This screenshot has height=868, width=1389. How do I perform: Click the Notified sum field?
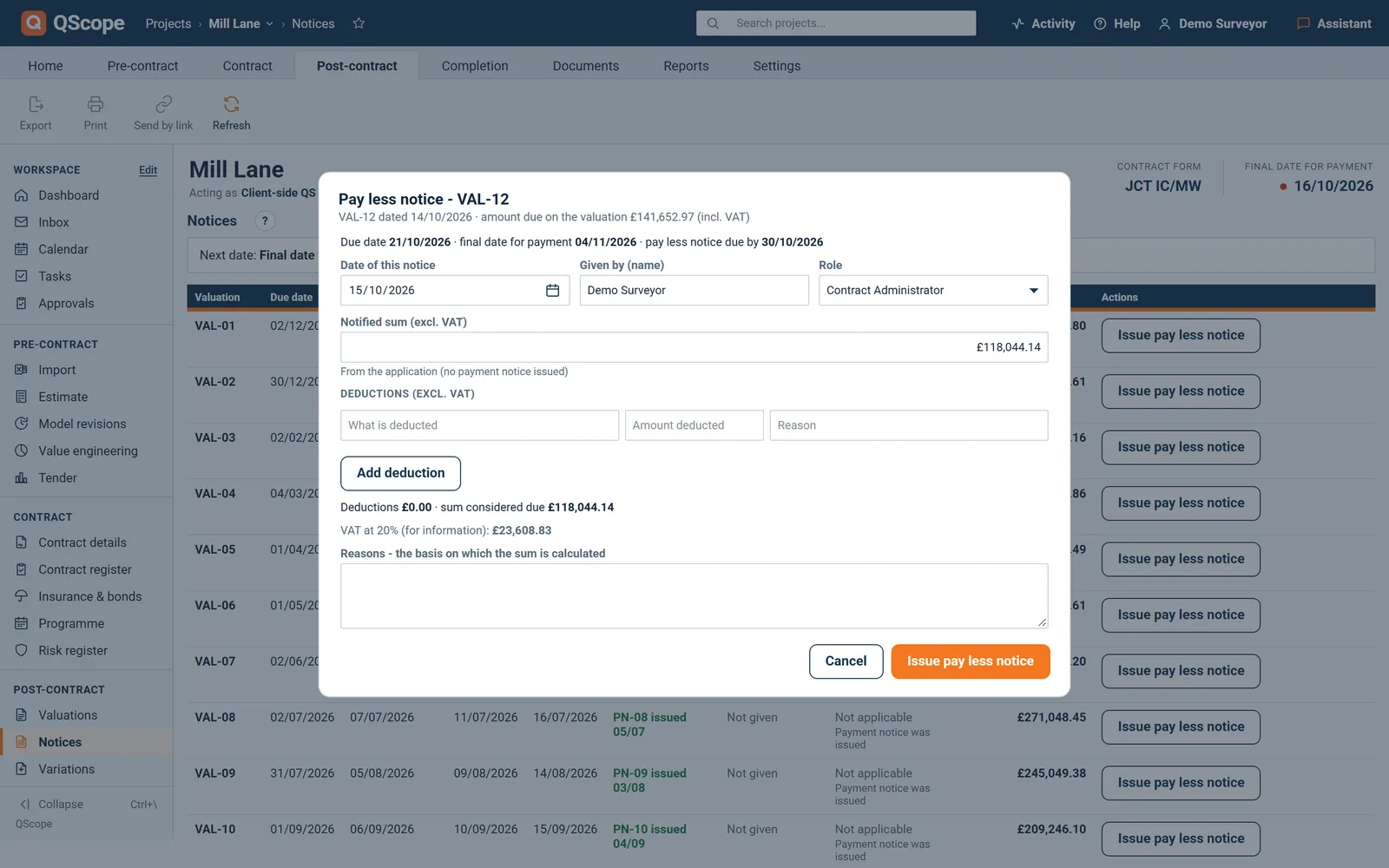point(694,347)
